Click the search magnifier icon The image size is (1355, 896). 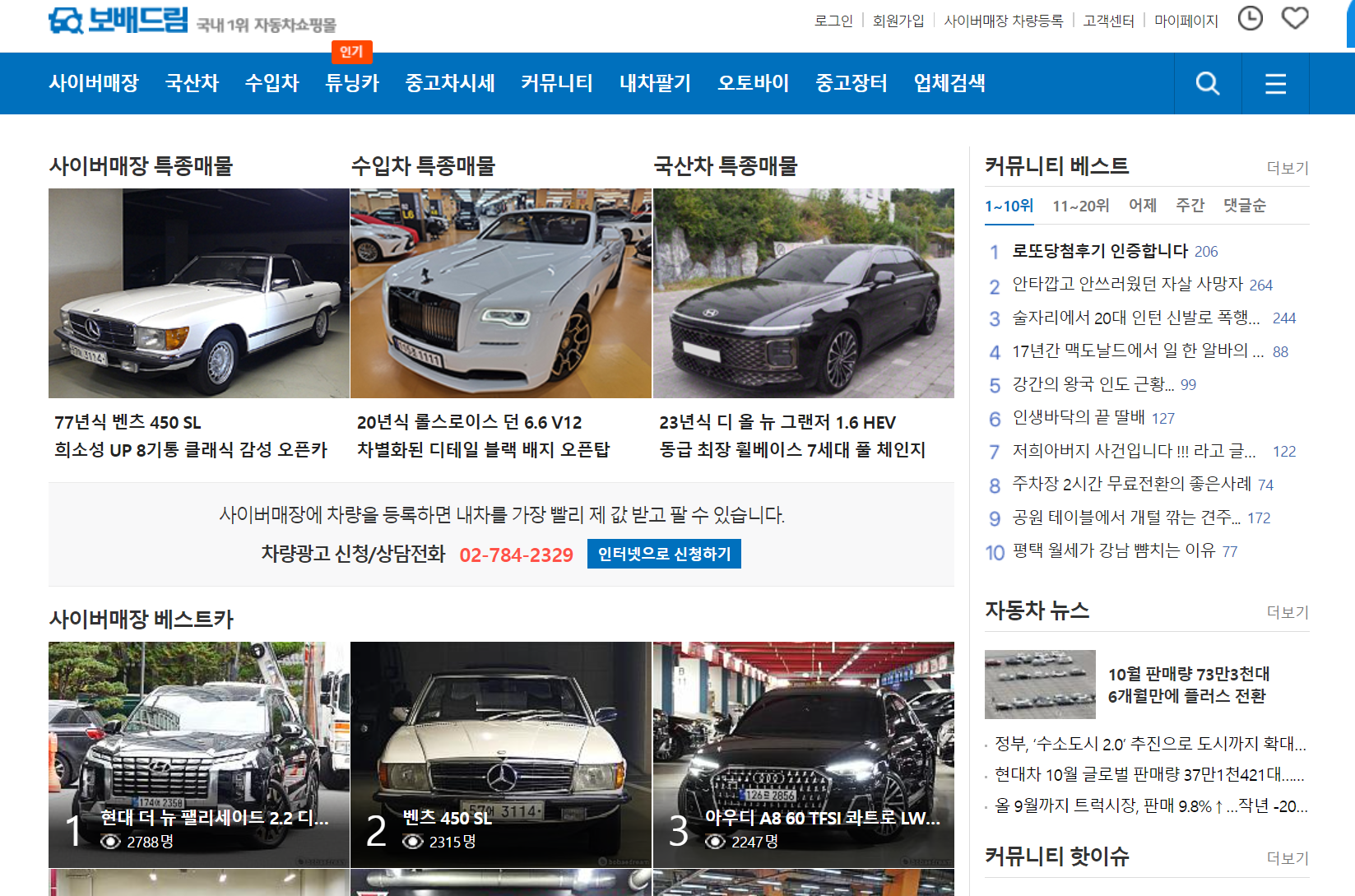pyautogui.click(x=1208, y=83)
